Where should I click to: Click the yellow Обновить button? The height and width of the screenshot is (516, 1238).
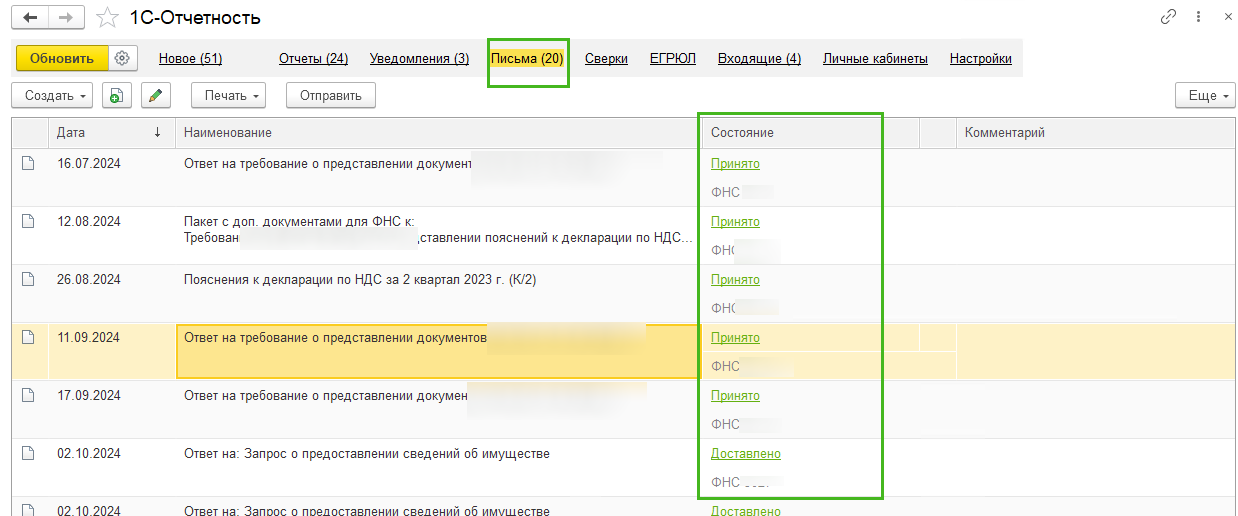point(62,58)
